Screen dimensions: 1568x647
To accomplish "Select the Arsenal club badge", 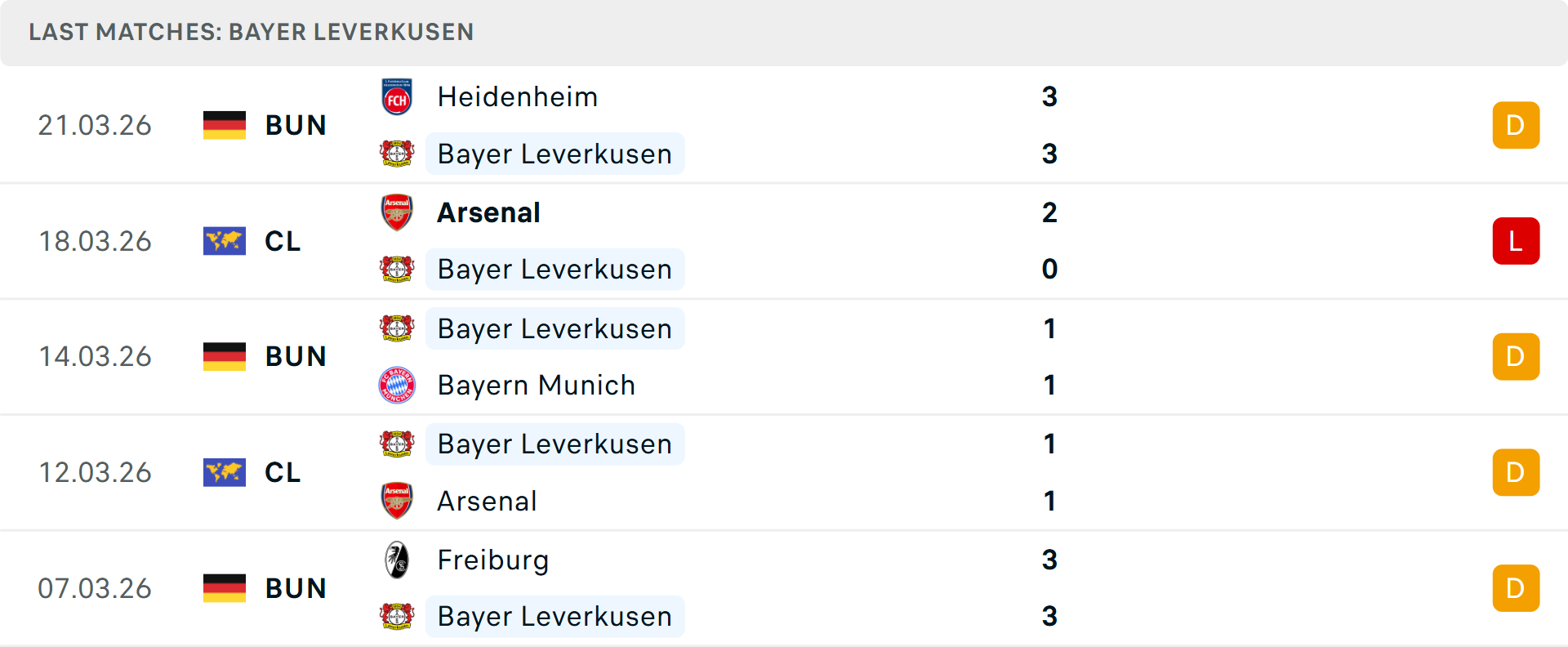I will (397, 212).
